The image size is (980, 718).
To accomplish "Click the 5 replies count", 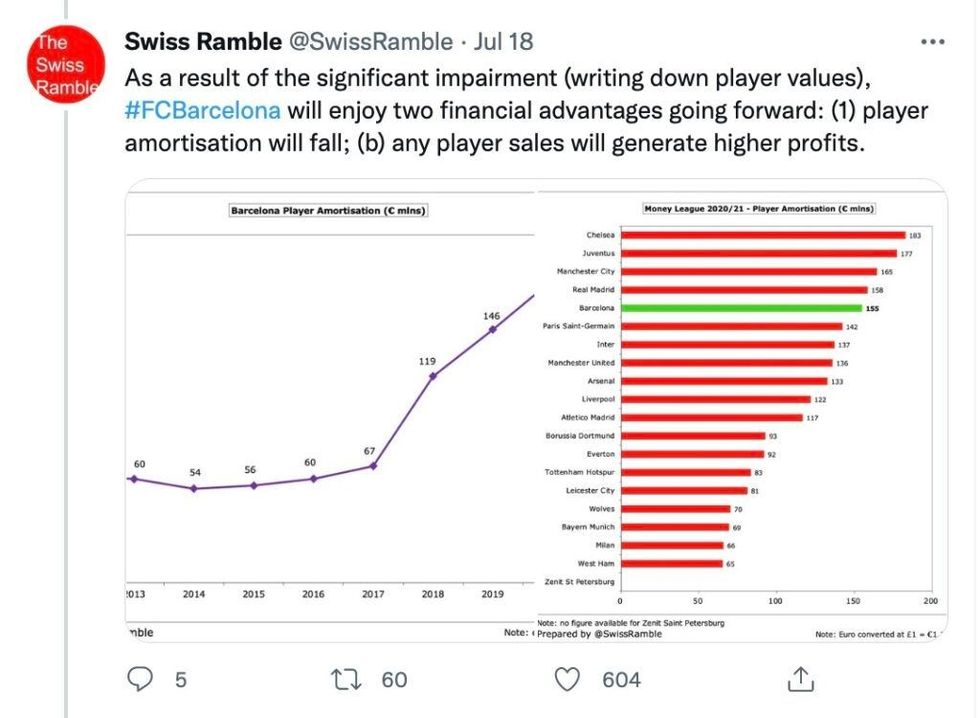I will coord(181,680).
